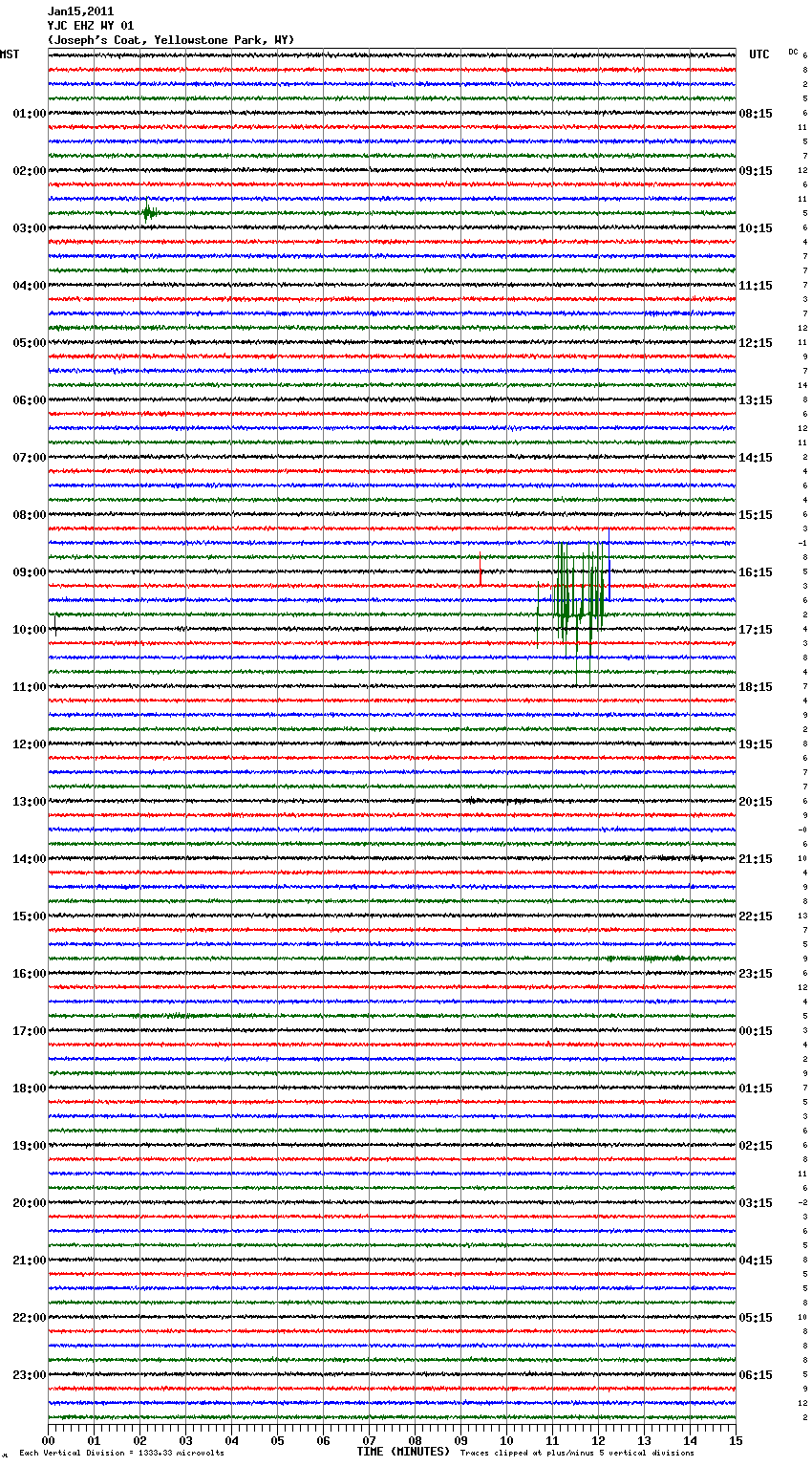Select the 10:00 MST time label

29,630
